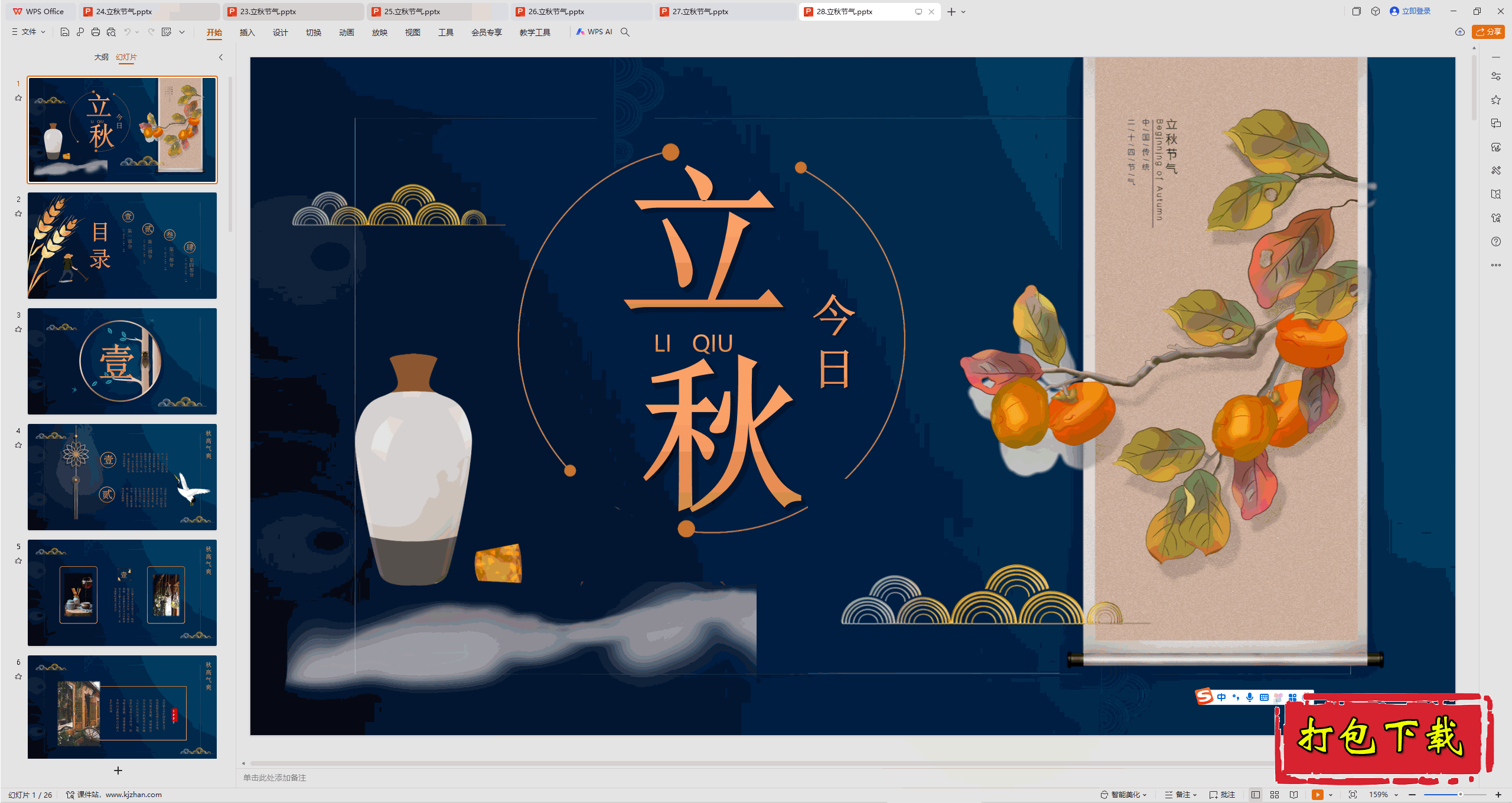Click 立即登录 to sign in
The height and width of the screenshot is (803, 1512).
pos(1410,11)
